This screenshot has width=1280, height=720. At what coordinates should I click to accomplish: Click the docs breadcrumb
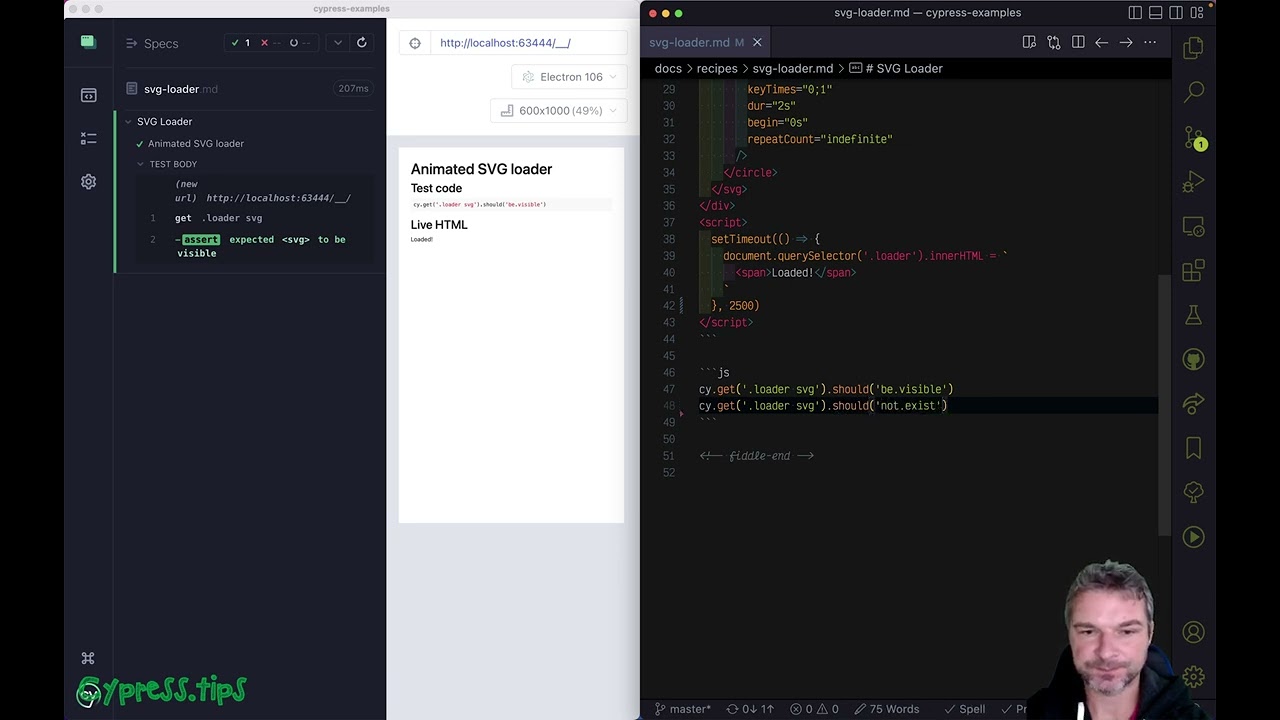point(668,68)
